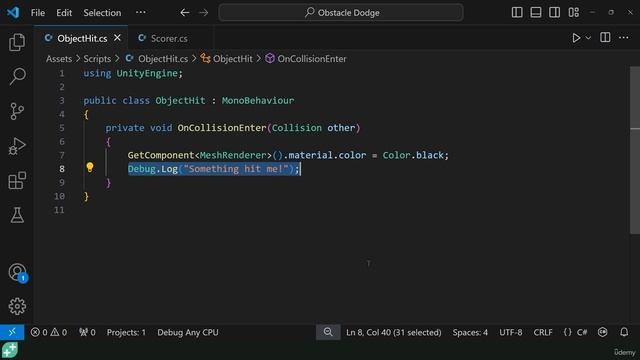The height and width of the screenshot is (360, 640).
Task: Open the Explorer view in activity bar
Action: point(17,42)
